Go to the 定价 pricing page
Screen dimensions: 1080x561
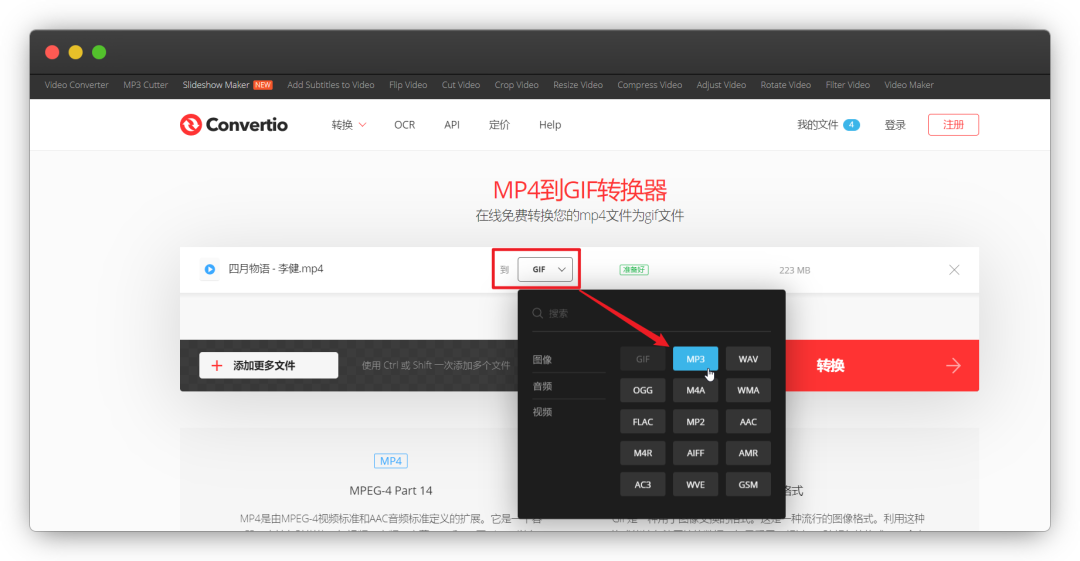499,125
